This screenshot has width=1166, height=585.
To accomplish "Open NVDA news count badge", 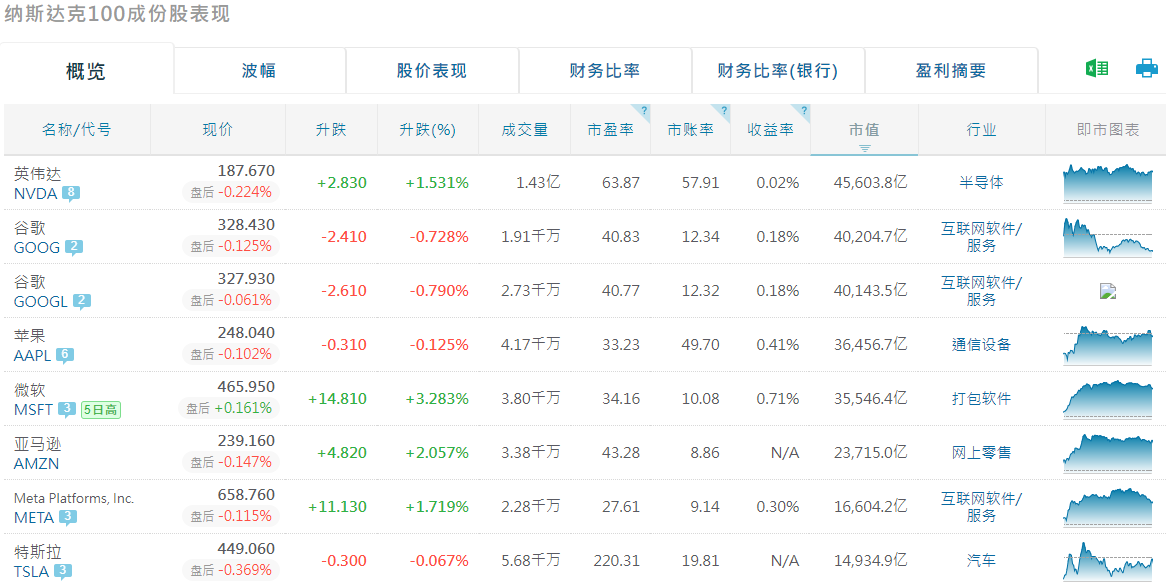I will point(71,193).
